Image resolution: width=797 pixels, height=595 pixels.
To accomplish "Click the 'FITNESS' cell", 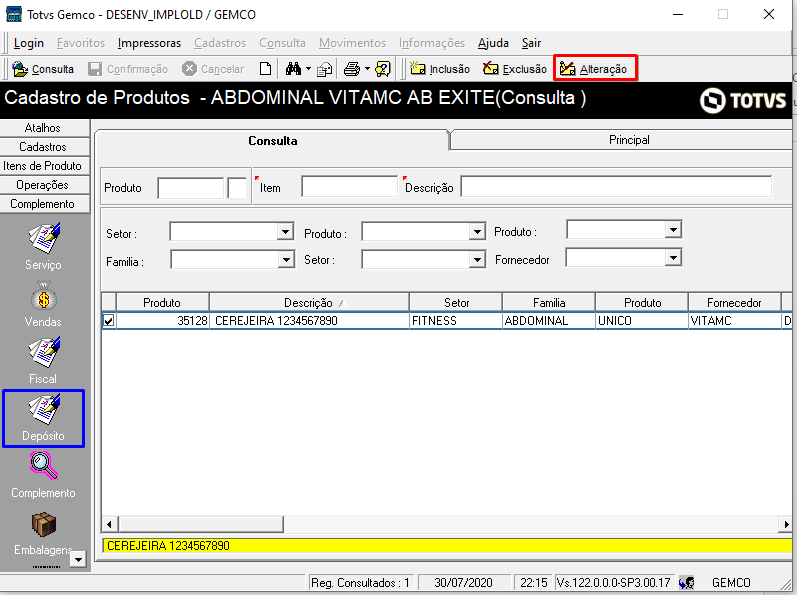I will pos(456,321).
